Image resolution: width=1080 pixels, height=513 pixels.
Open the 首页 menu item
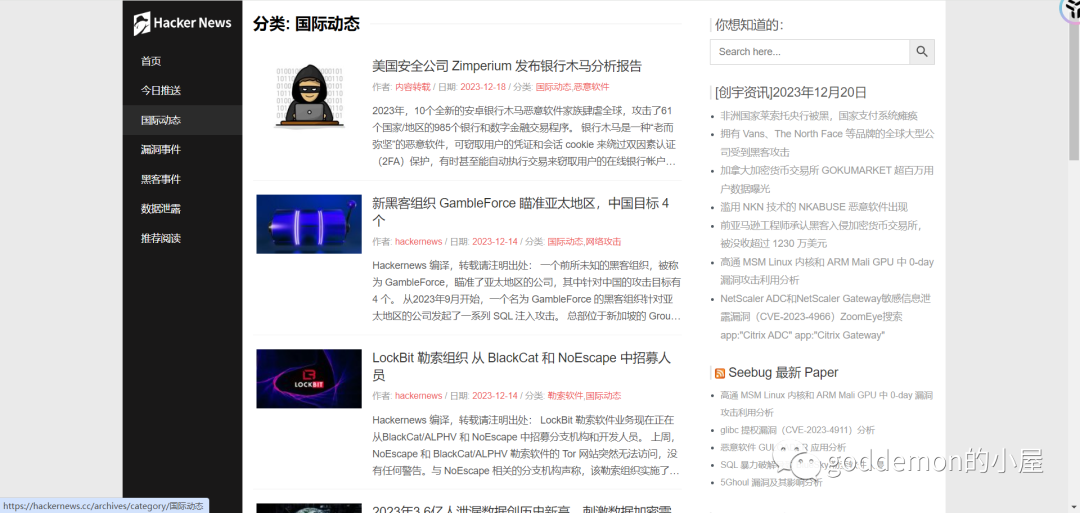pos(151,61)
